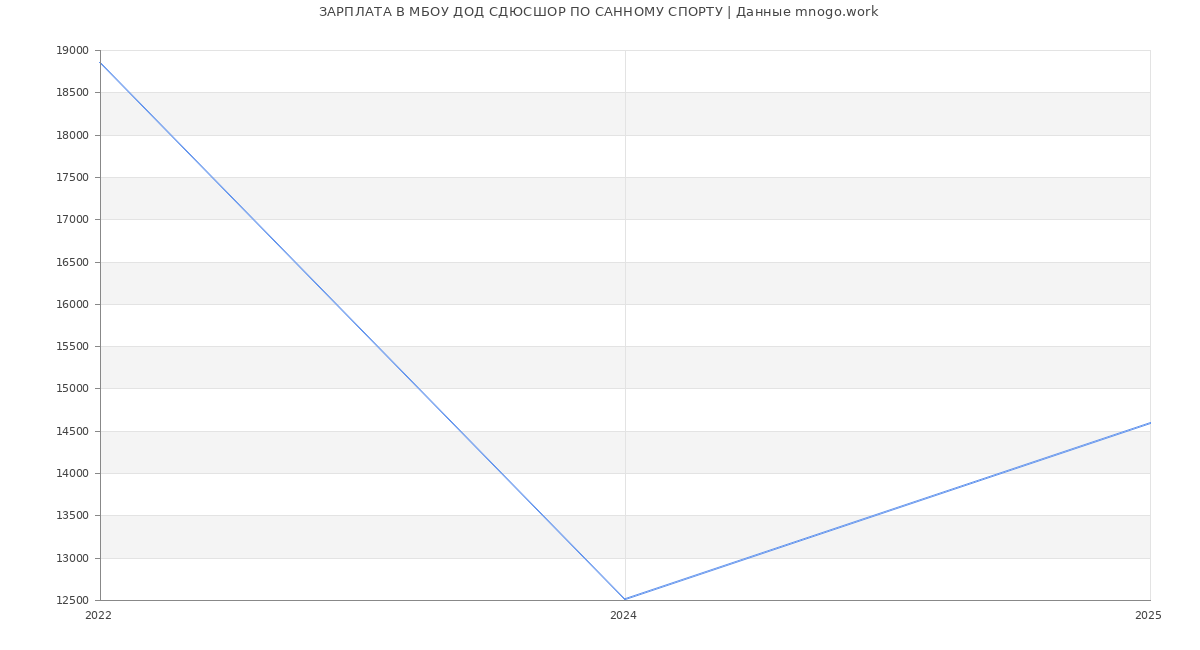
Task: Click the 14000 y-axis label
Action: tap(72, 474)
